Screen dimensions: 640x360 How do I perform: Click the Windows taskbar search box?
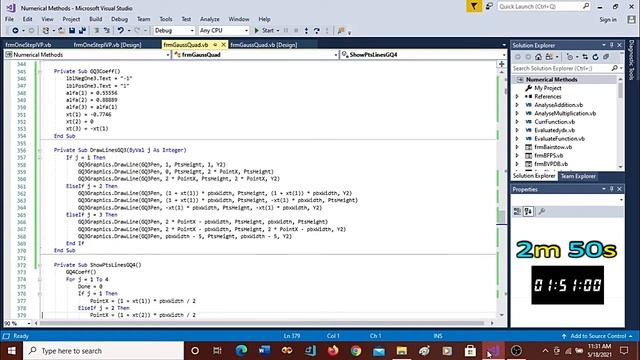pyautogui.click(x=104, y=351)
